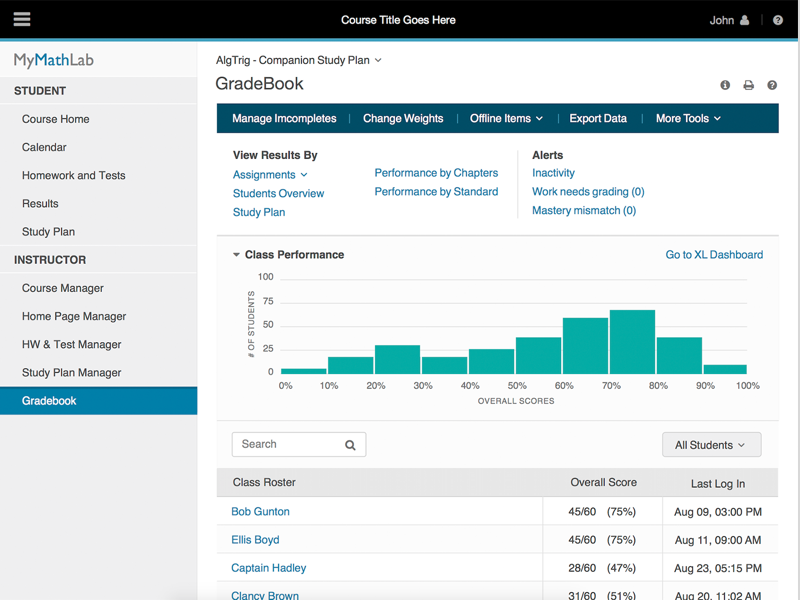Collapse the Class Performance section
Viewport: 800px width, 600px height.
point(237,255)
